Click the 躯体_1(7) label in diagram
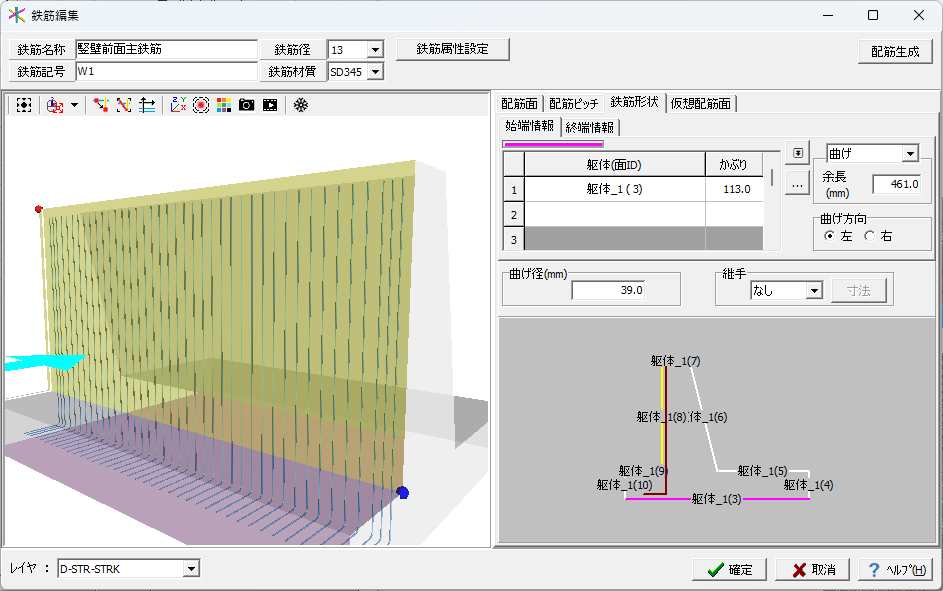 [x=675, y=361]
